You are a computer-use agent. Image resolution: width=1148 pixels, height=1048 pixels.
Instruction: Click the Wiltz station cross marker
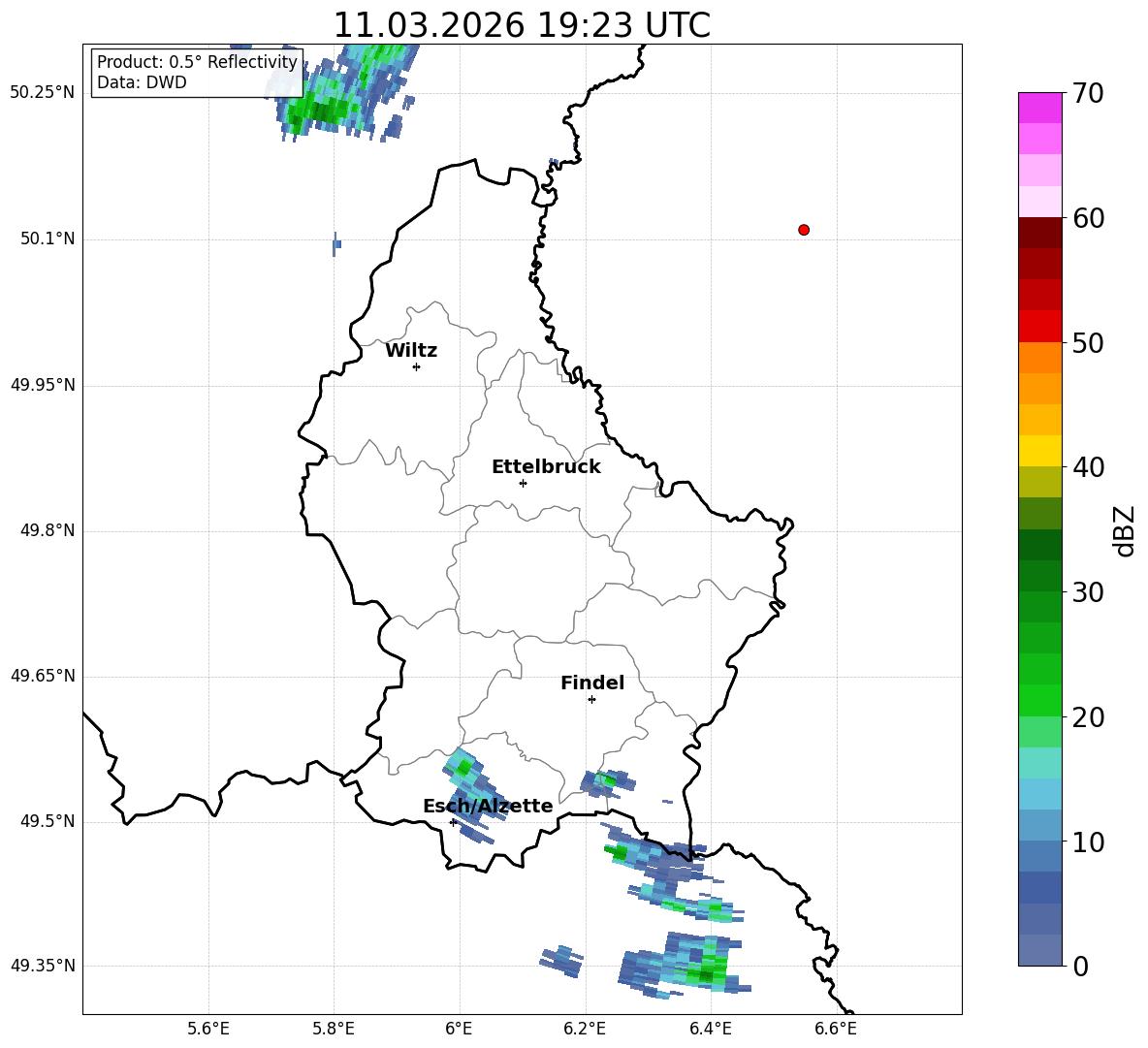[x=416, y=366]
